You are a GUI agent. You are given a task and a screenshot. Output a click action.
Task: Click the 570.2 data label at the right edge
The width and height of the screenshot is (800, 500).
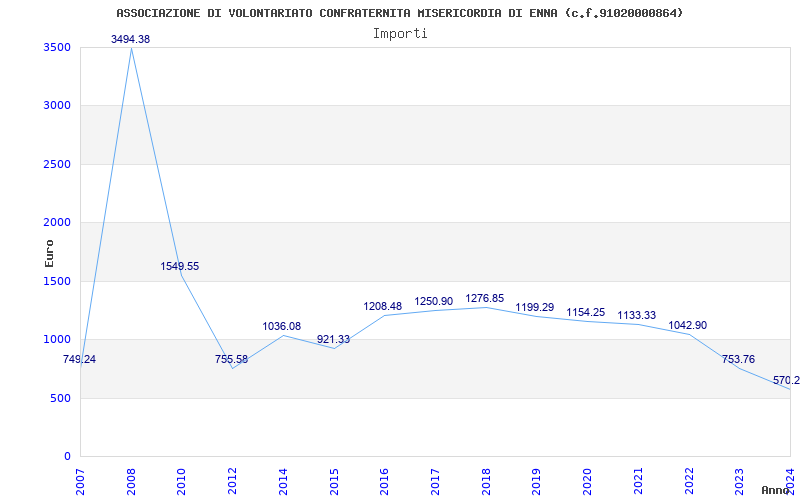click(x=786, y=380)
